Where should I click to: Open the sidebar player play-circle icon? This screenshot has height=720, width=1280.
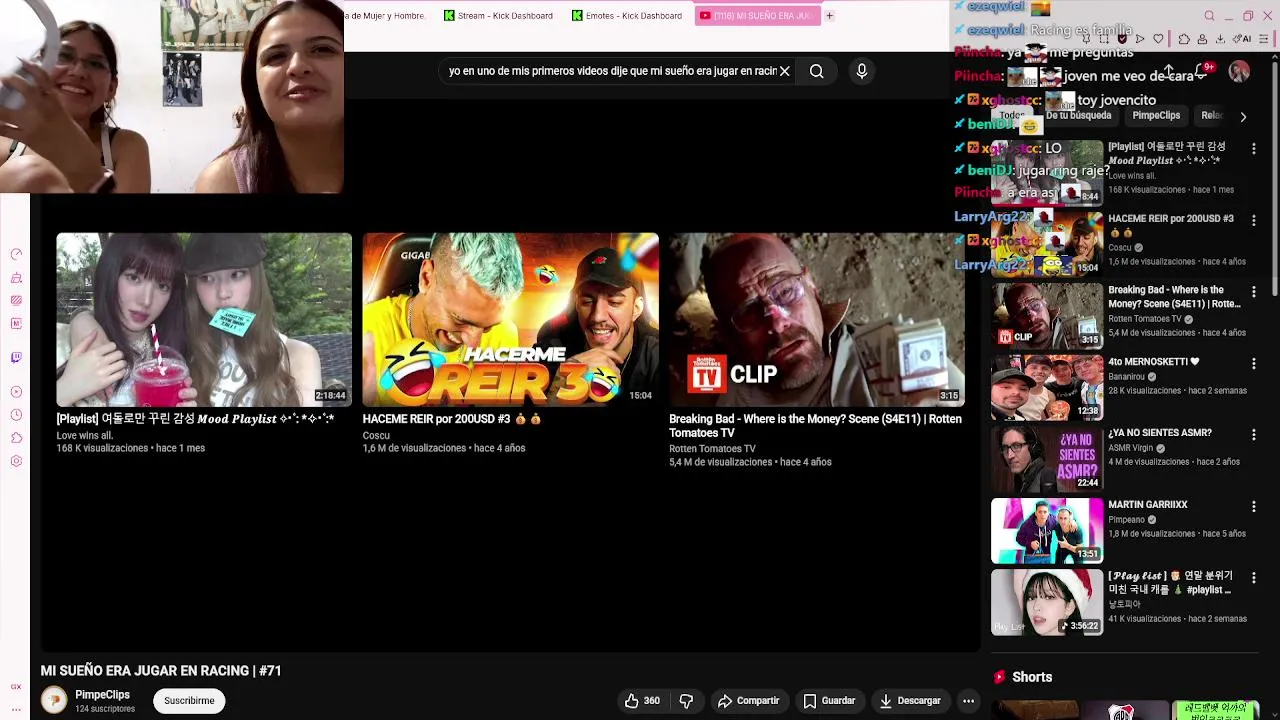pos(16,391)
